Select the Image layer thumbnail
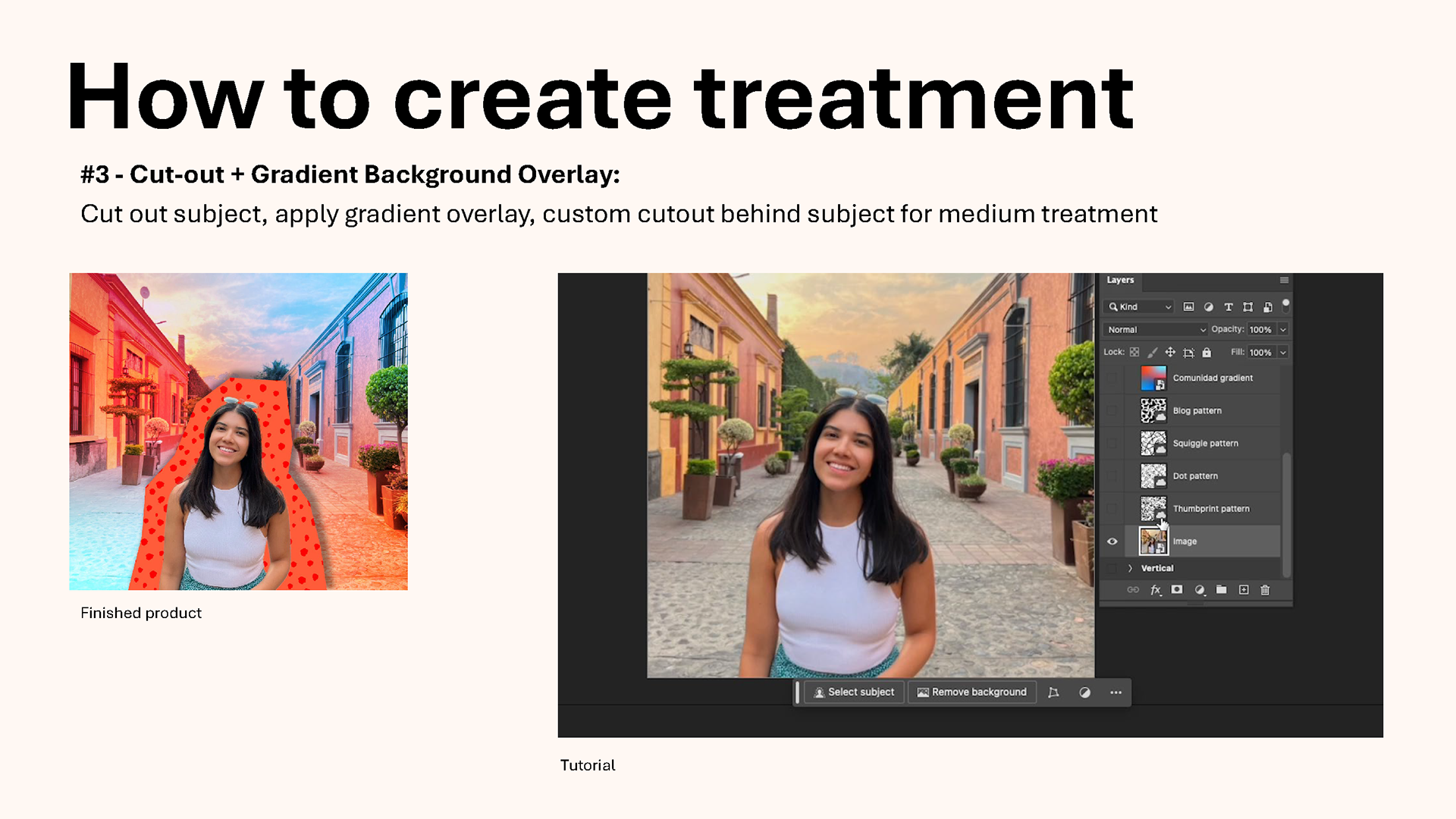 (1153, 541)
